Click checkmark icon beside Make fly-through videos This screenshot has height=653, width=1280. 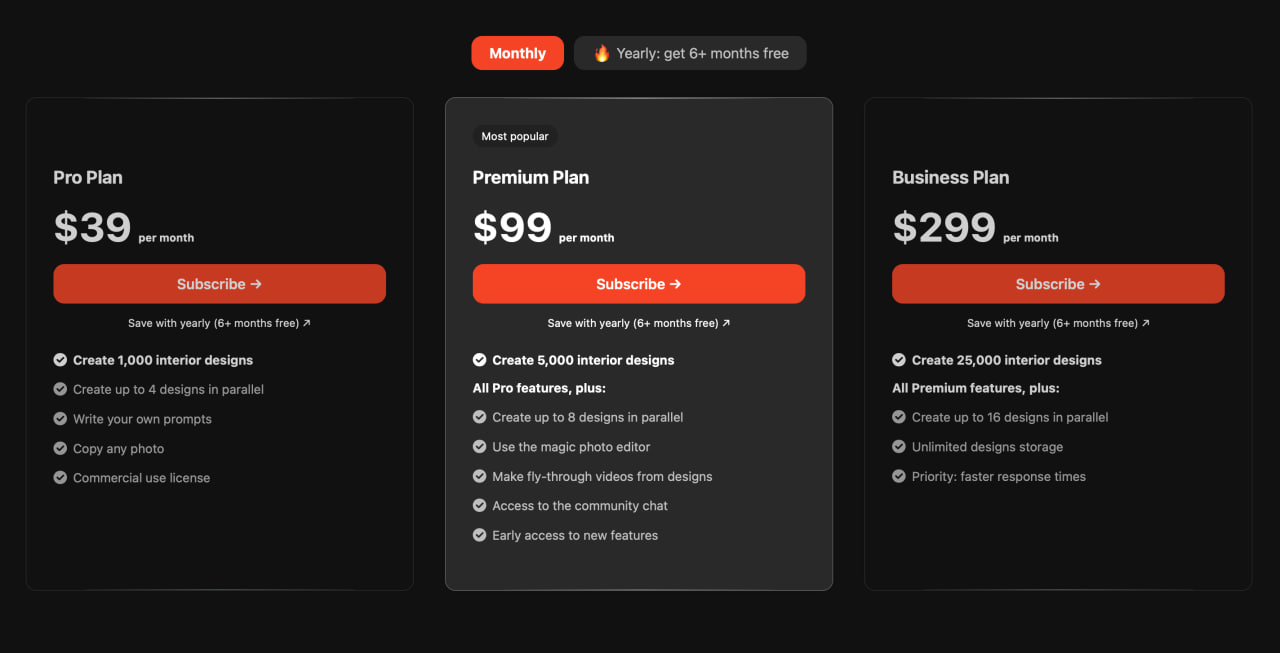[x=480, y=476]
